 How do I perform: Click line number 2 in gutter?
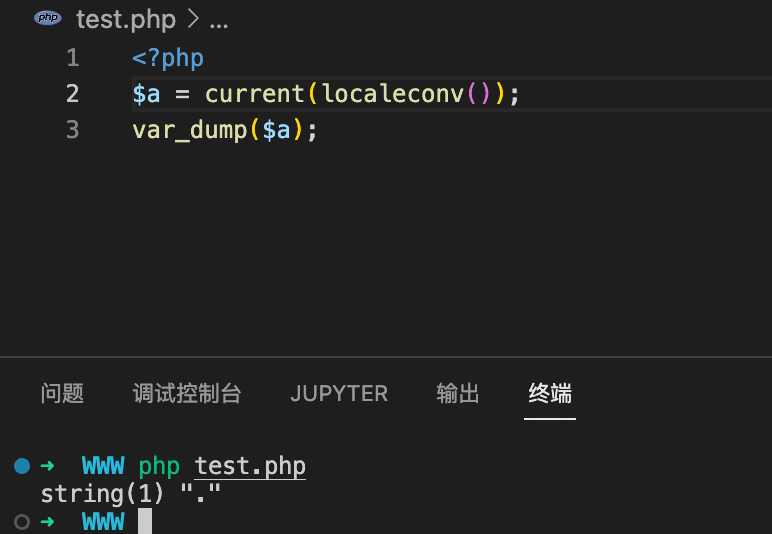pyautogui.click(x=73, y=94)
